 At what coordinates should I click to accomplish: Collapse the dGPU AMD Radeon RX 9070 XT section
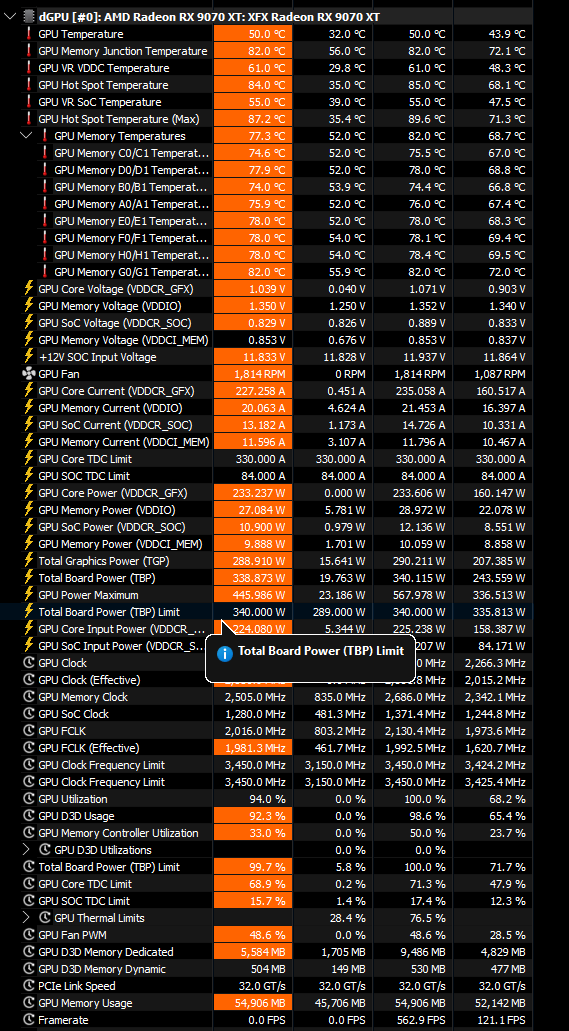pos(9,16)
